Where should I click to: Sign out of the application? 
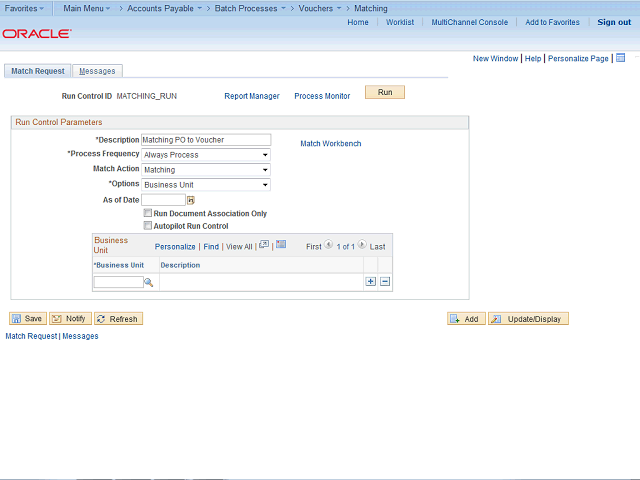[614, 22]
